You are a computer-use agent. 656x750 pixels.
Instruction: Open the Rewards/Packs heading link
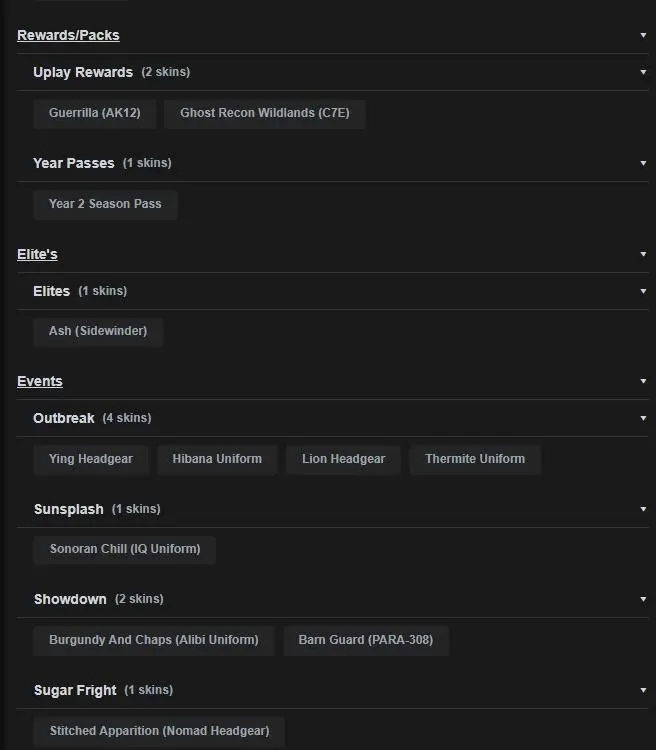pyautogui.click(x=68, y=36)
